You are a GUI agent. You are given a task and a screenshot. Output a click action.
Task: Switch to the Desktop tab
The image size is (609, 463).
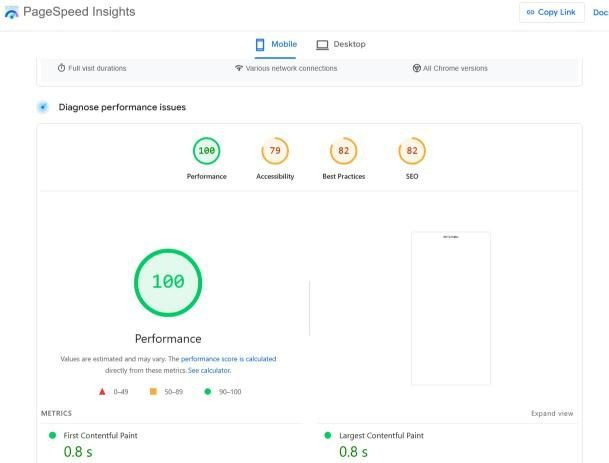click(341, 44)
